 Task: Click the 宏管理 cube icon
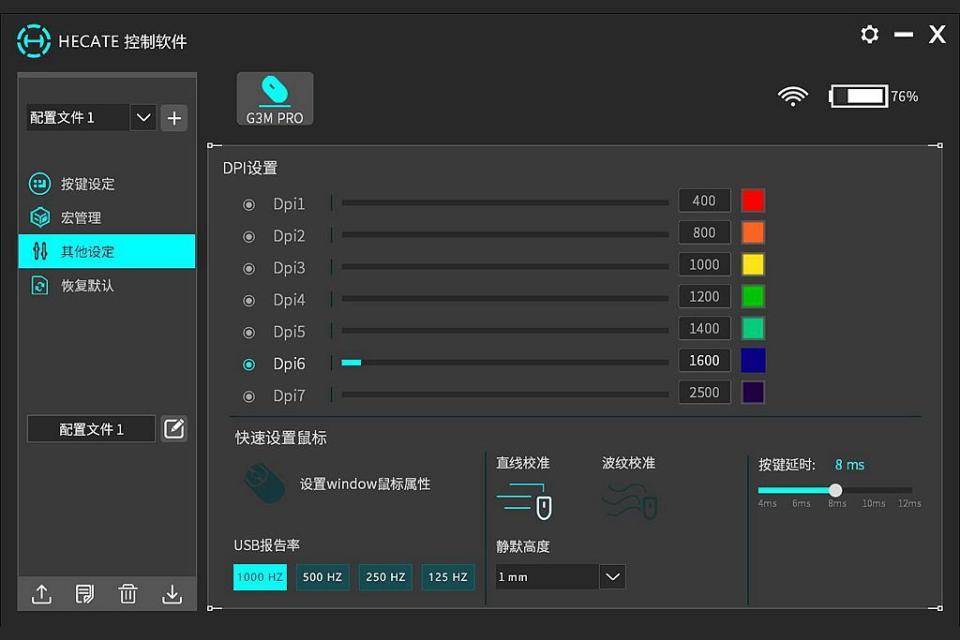[x=40, y=217]
